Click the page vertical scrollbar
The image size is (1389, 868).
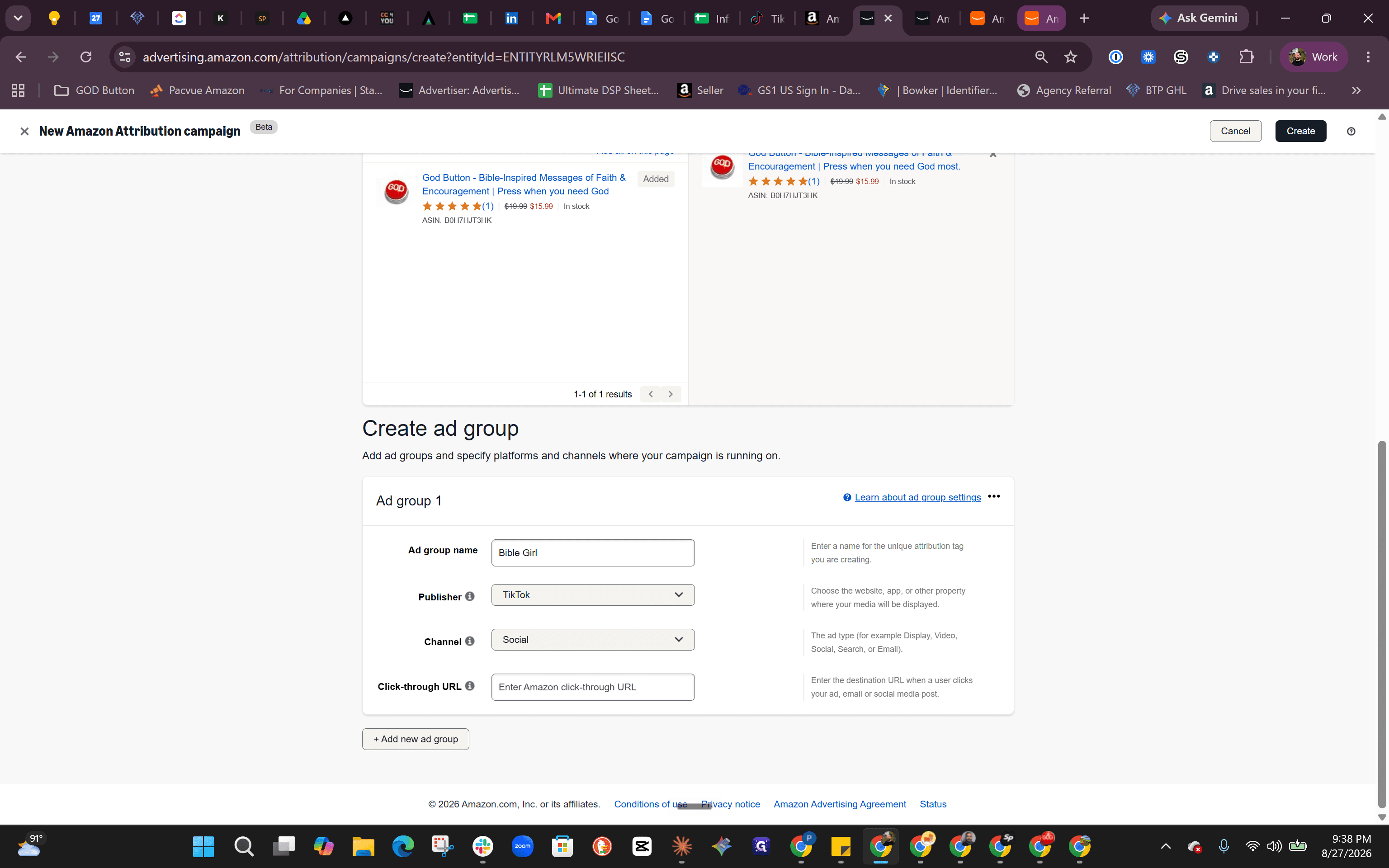(x=1382, y=624)
